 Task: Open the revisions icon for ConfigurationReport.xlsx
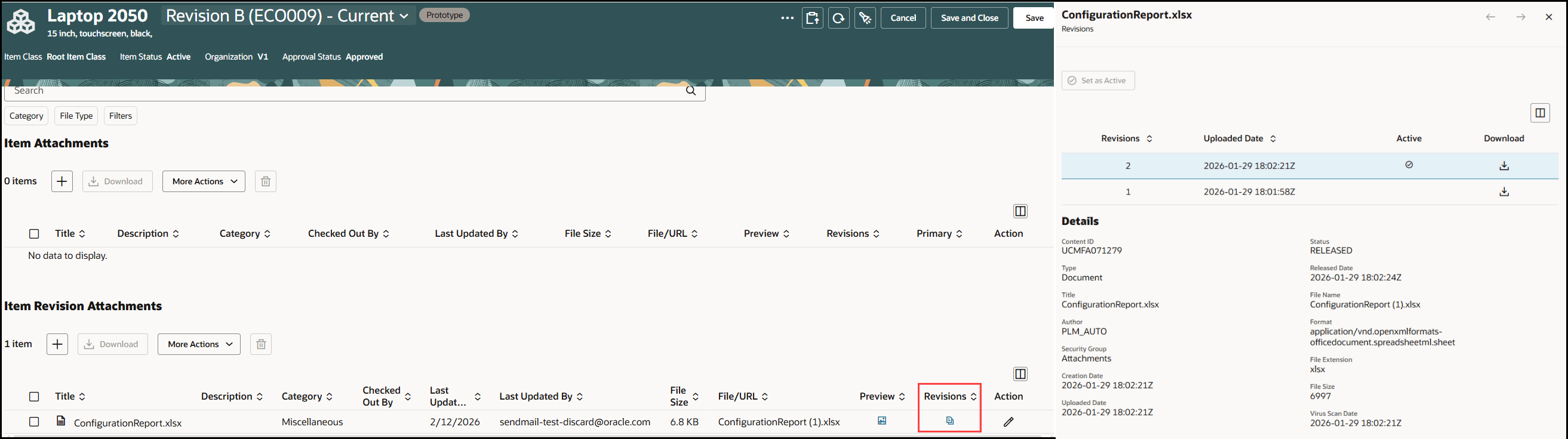(949, 421)
